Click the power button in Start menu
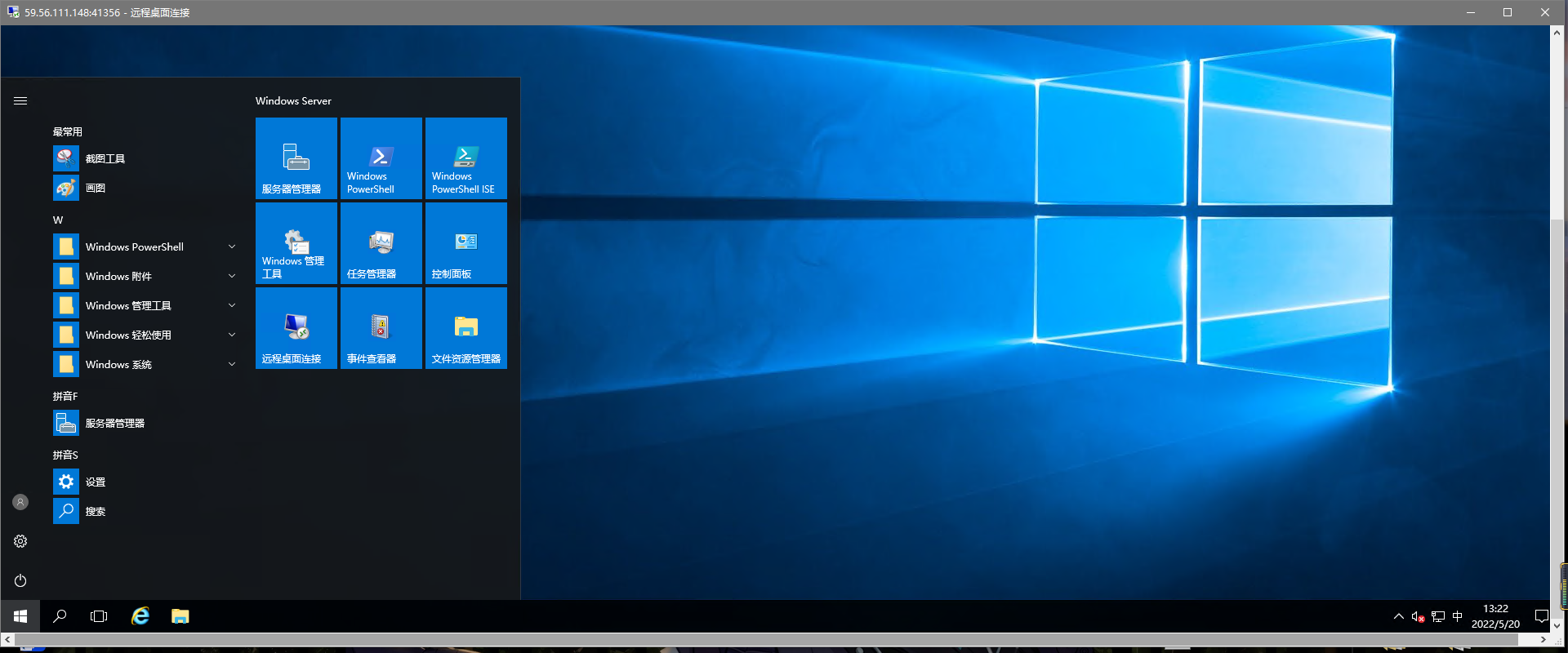The width and height of the screenshot is (1568, 653). [20, 580]
